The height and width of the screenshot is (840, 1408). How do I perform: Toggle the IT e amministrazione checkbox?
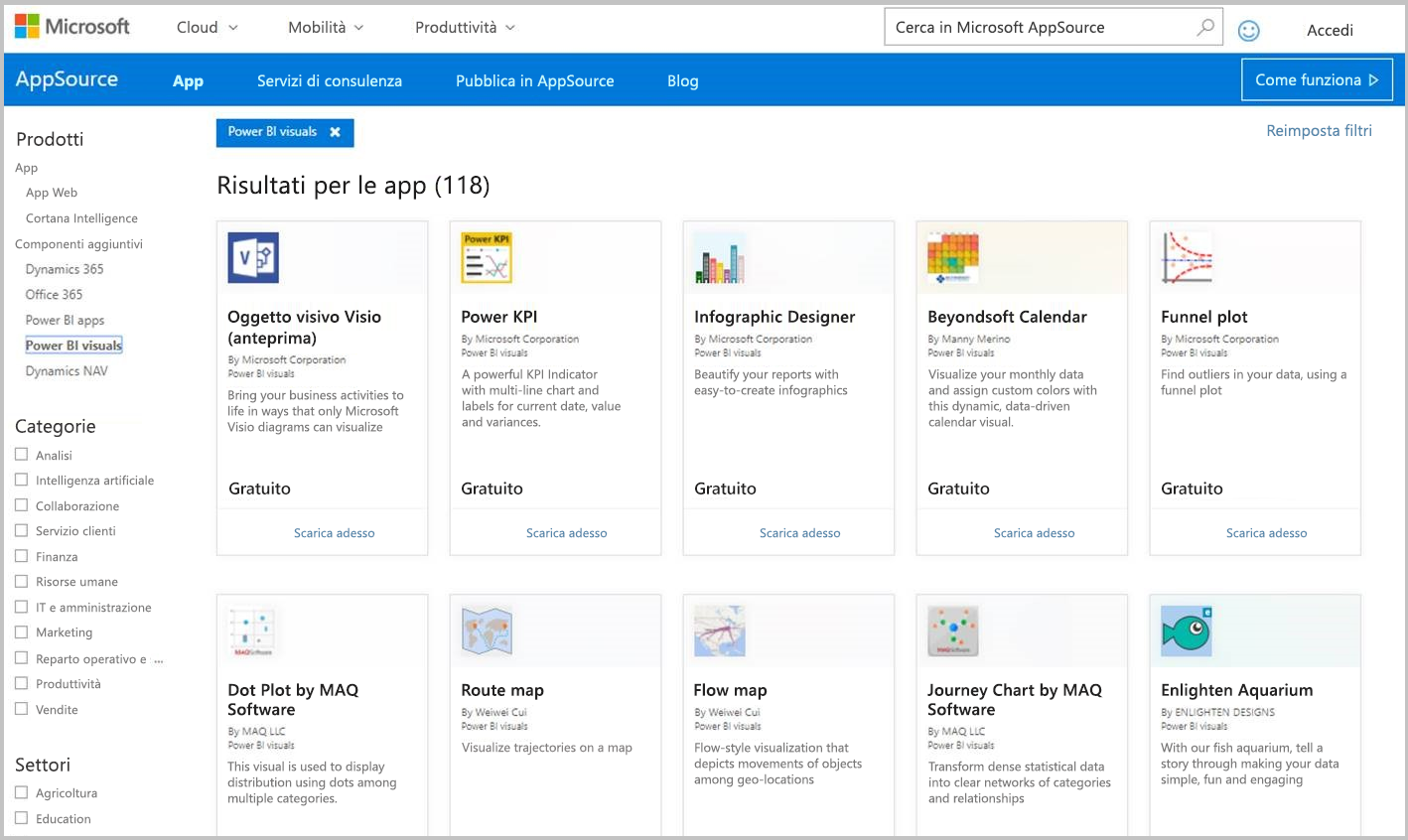[22, 607]
